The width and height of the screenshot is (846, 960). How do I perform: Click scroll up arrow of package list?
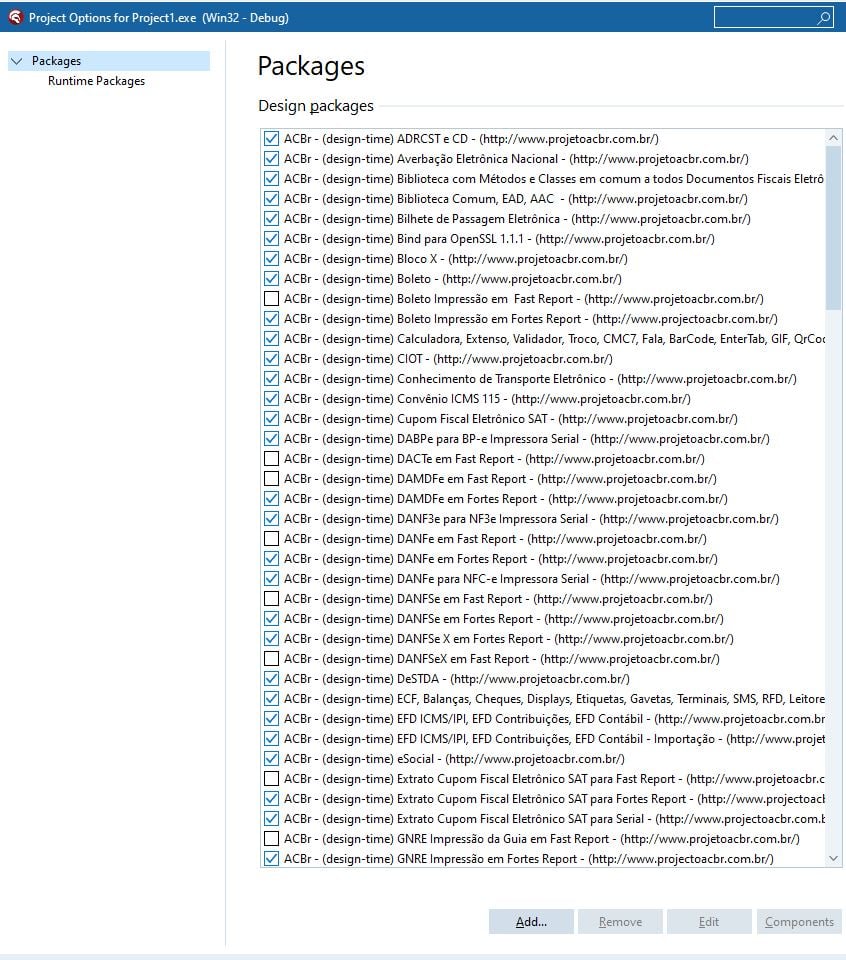833,138
